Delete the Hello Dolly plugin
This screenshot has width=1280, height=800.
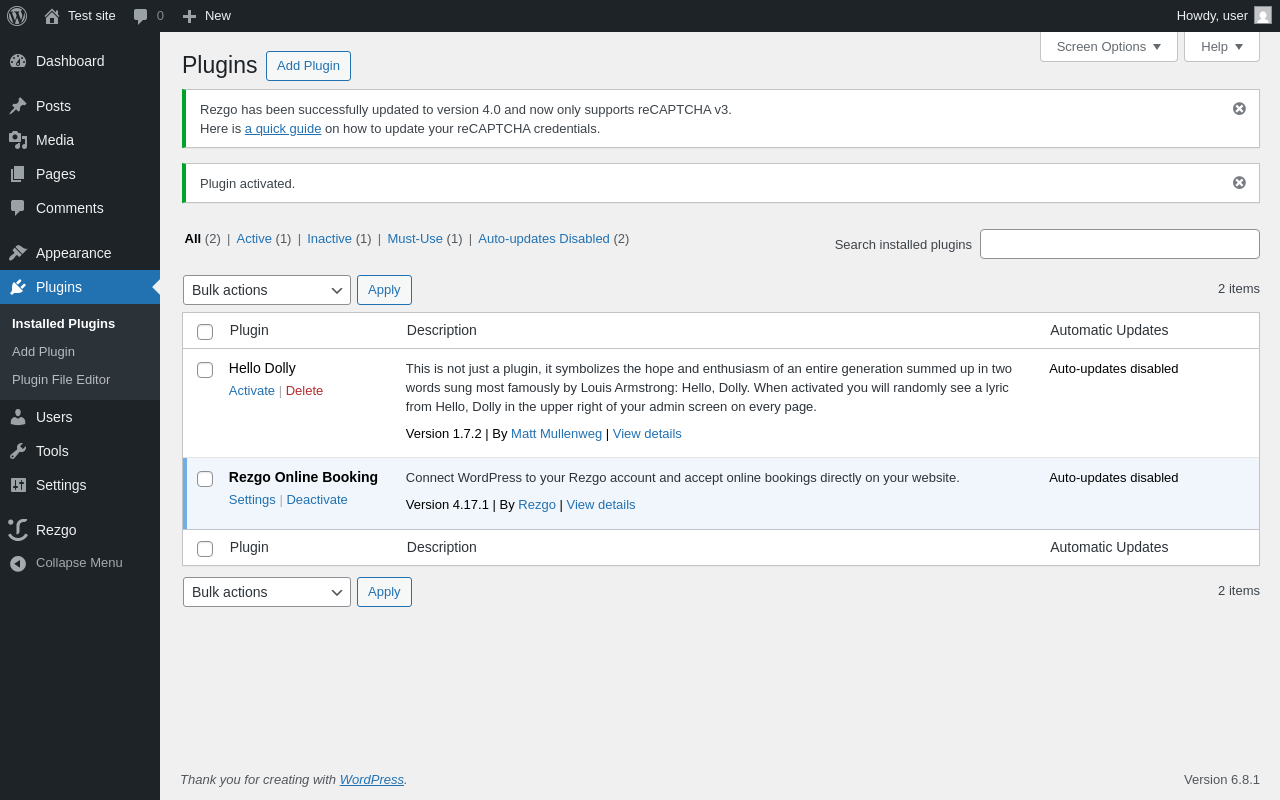pos(304,390)
